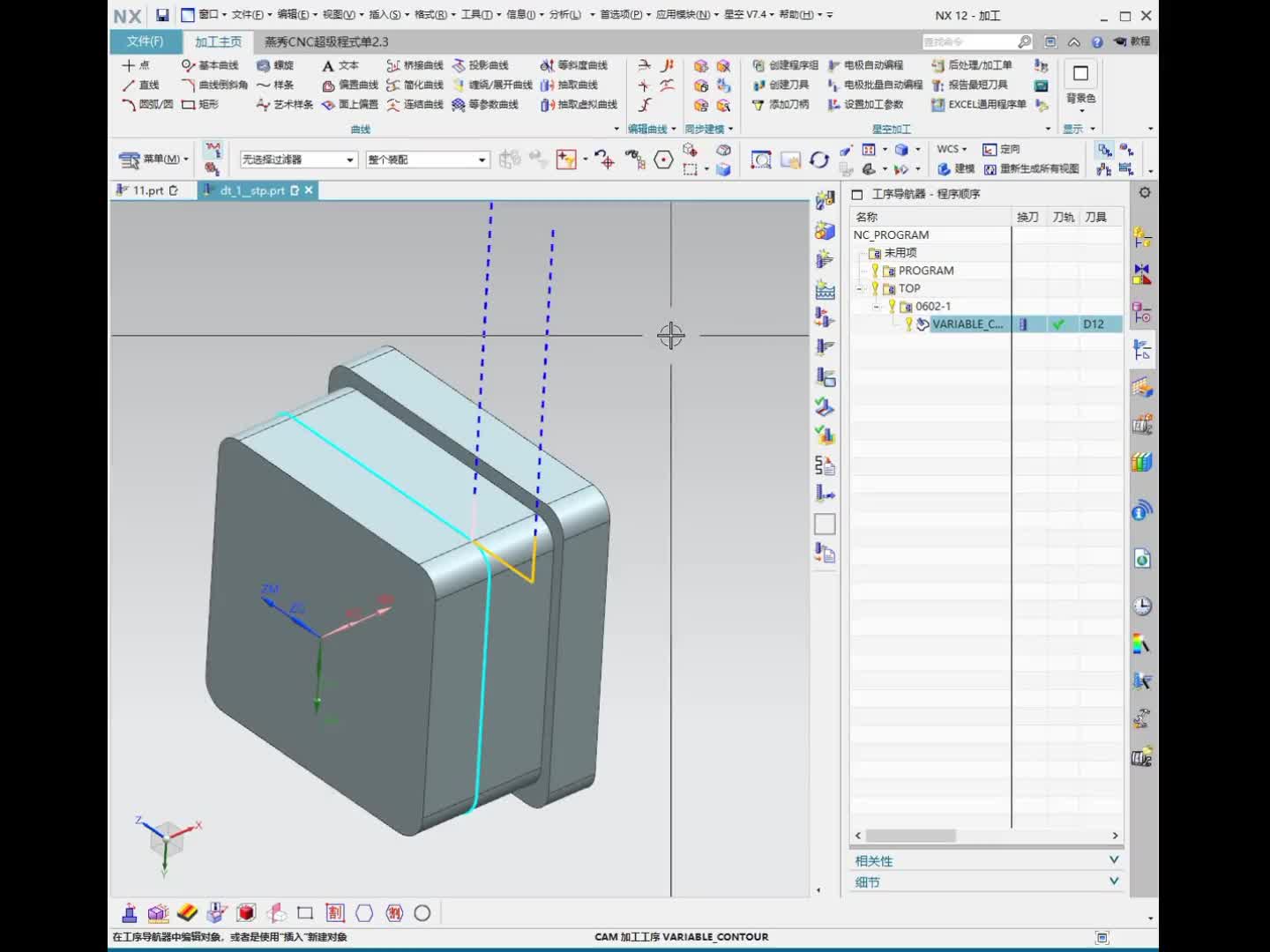Open the 投影曲线 project curve tool

(481, 65)
